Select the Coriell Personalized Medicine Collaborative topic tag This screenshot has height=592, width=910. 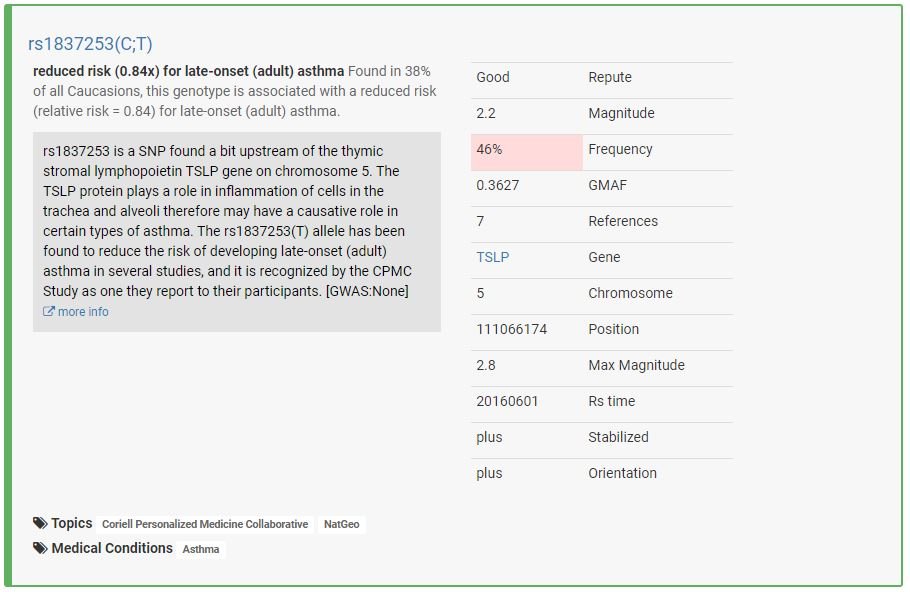[205, 524]
